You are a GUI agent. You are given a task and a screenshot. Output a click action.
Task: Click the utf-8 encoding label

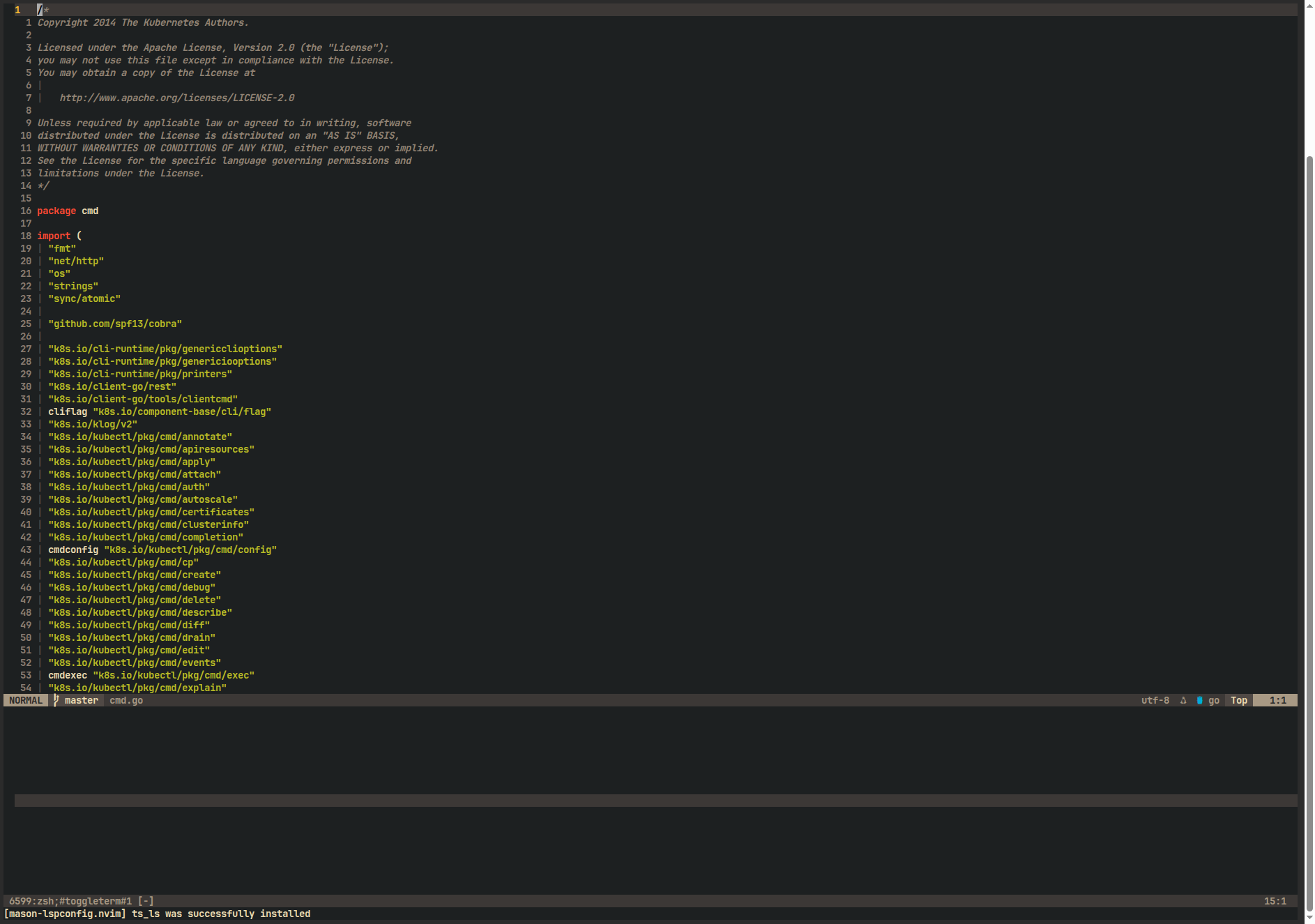[1155, 700]
